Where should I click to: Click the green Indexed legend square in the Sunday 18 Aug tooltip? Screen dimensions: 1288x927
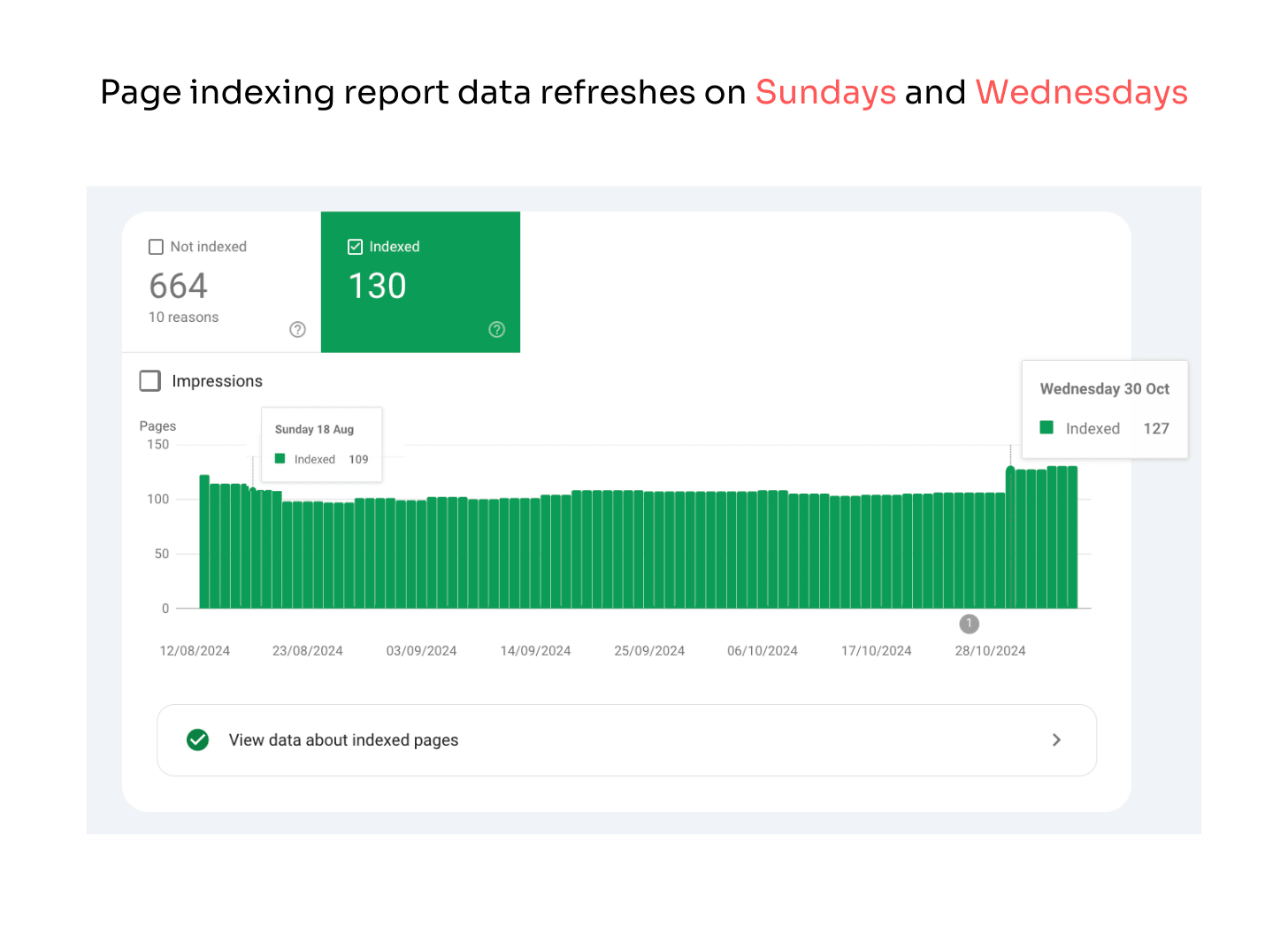tap(280, 459)
